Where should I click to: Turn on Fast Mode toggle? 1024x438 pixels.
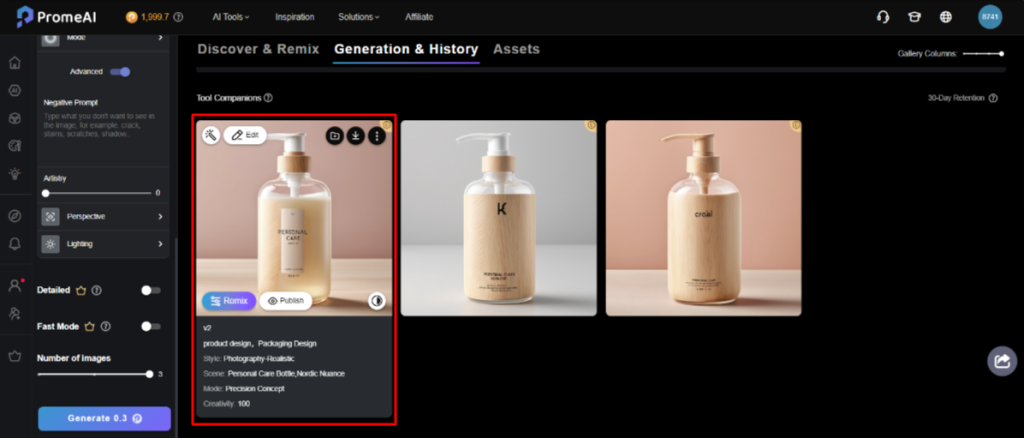coord(150,326)
